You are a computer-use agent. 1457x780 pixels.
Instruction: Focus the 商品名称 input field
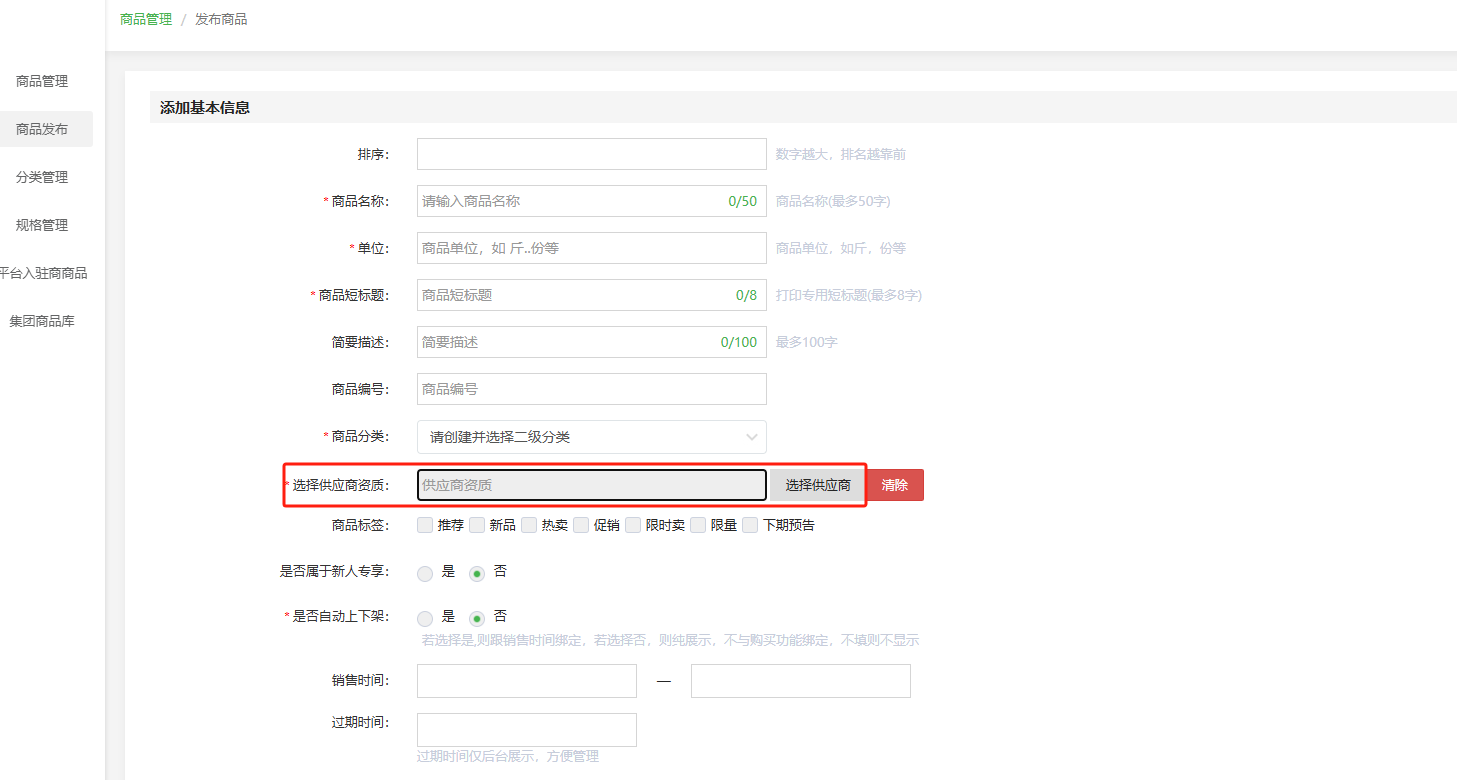[x=570, y=201]
